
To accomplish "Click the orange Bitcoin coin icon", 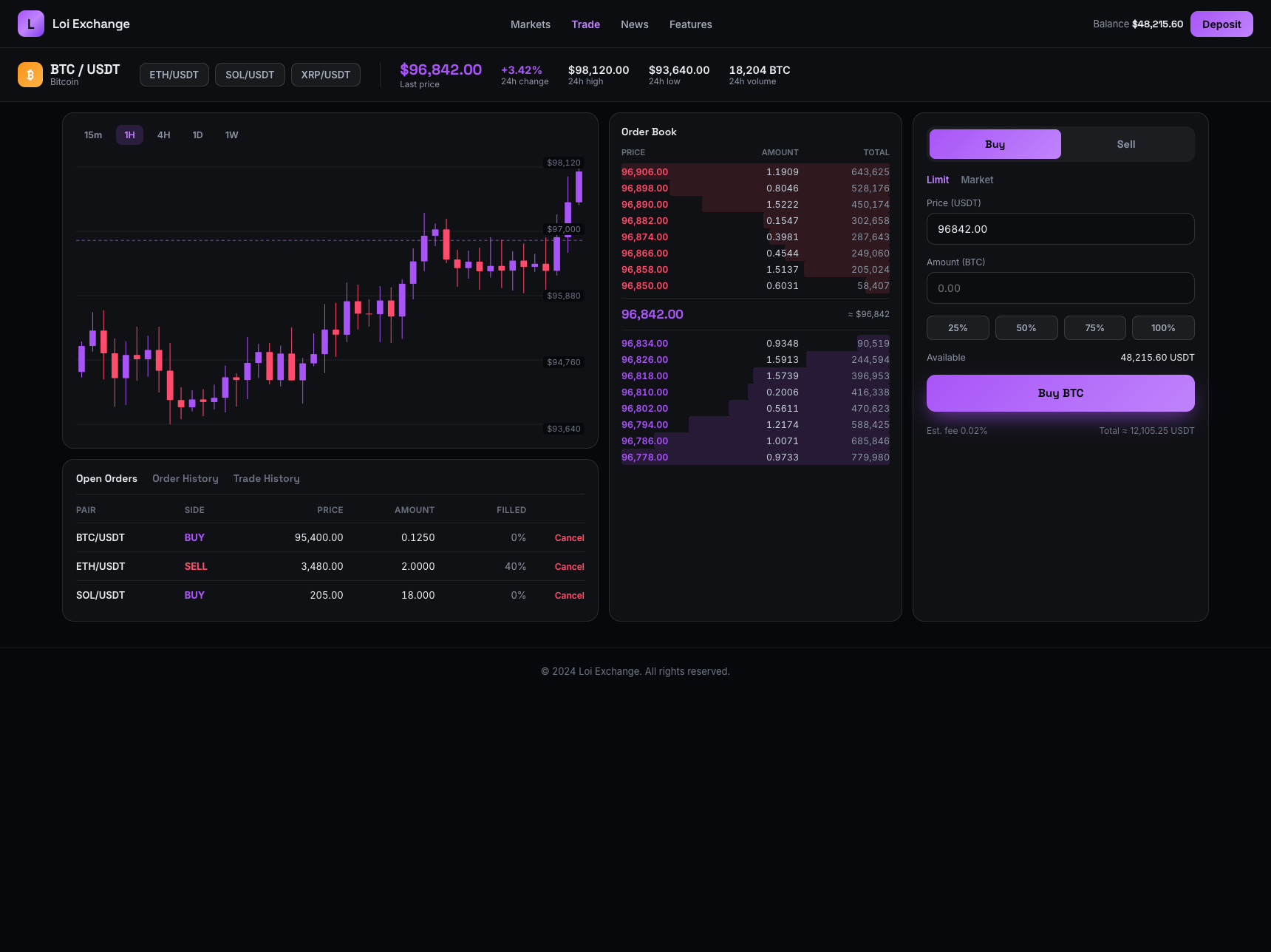I will coord(30,75).
